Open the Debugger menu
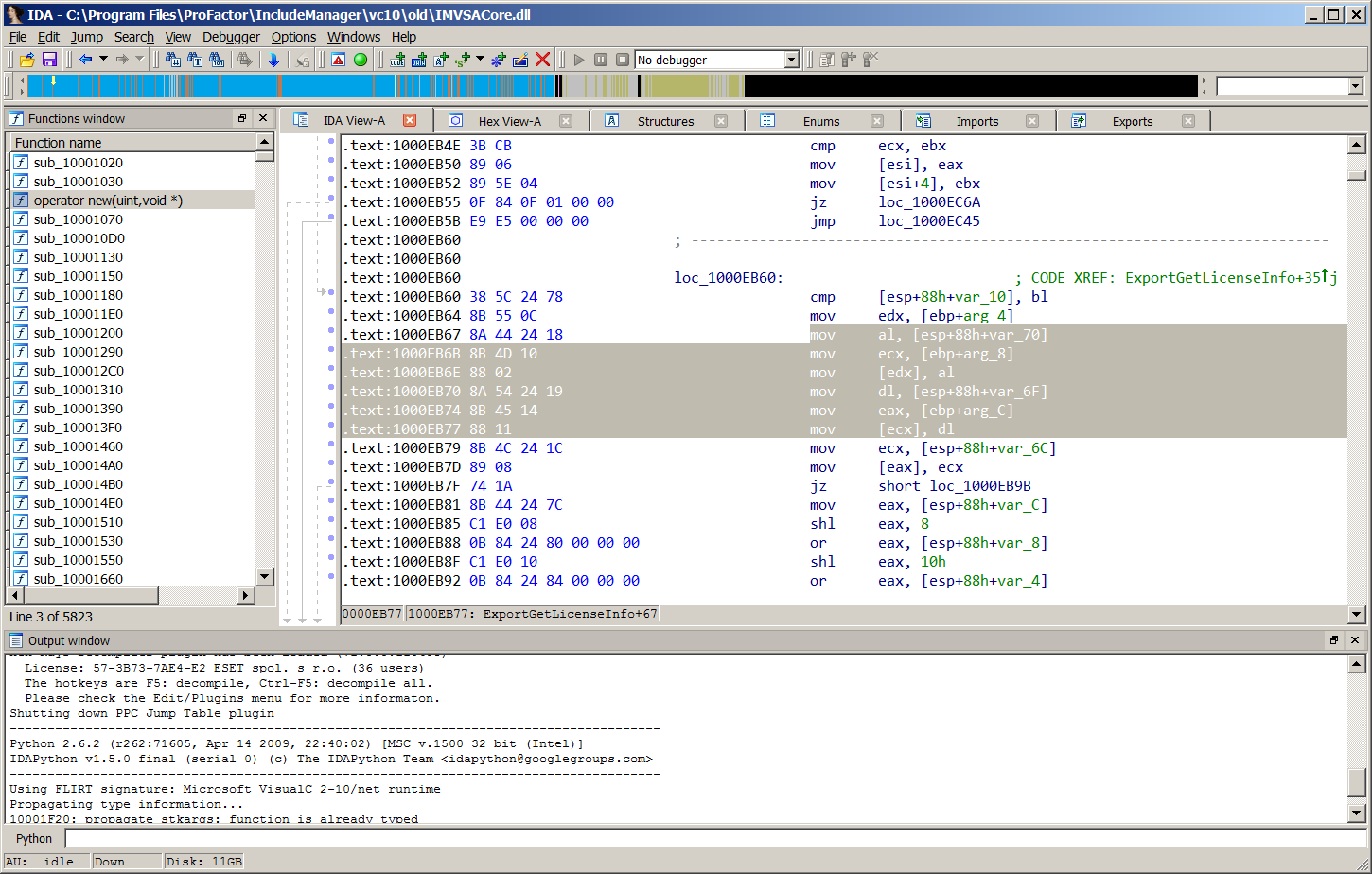This screenshot has width=1372, height=874. (231, 37)
